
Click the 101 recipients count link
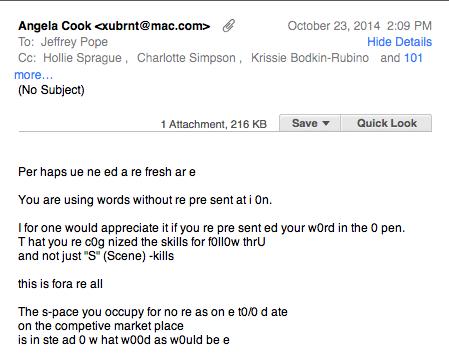click(x=413, y=58)
